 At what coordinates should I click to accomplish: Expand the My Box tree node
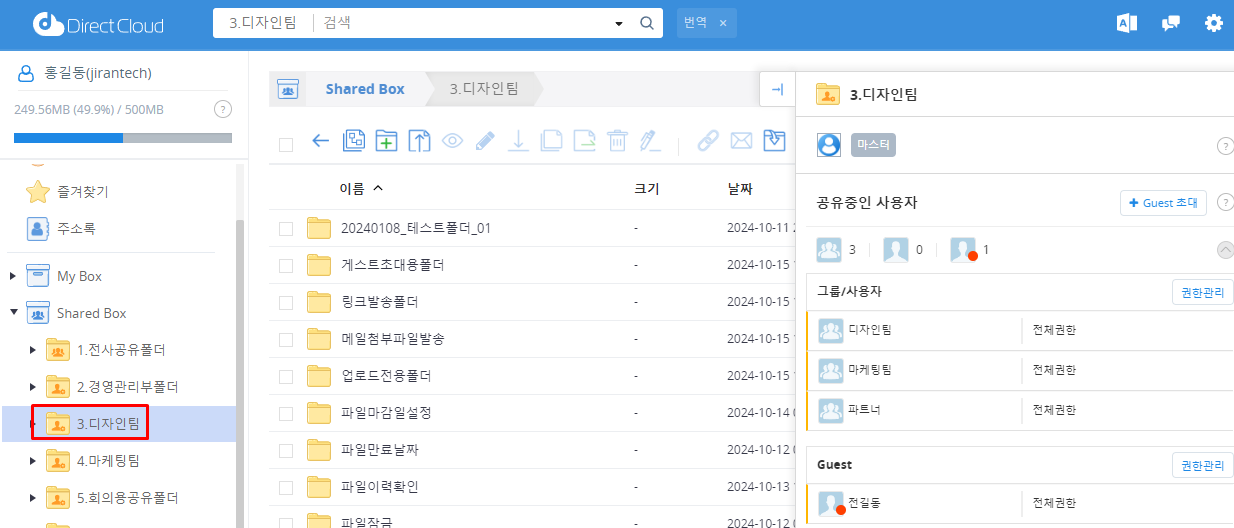click(13, 276)
